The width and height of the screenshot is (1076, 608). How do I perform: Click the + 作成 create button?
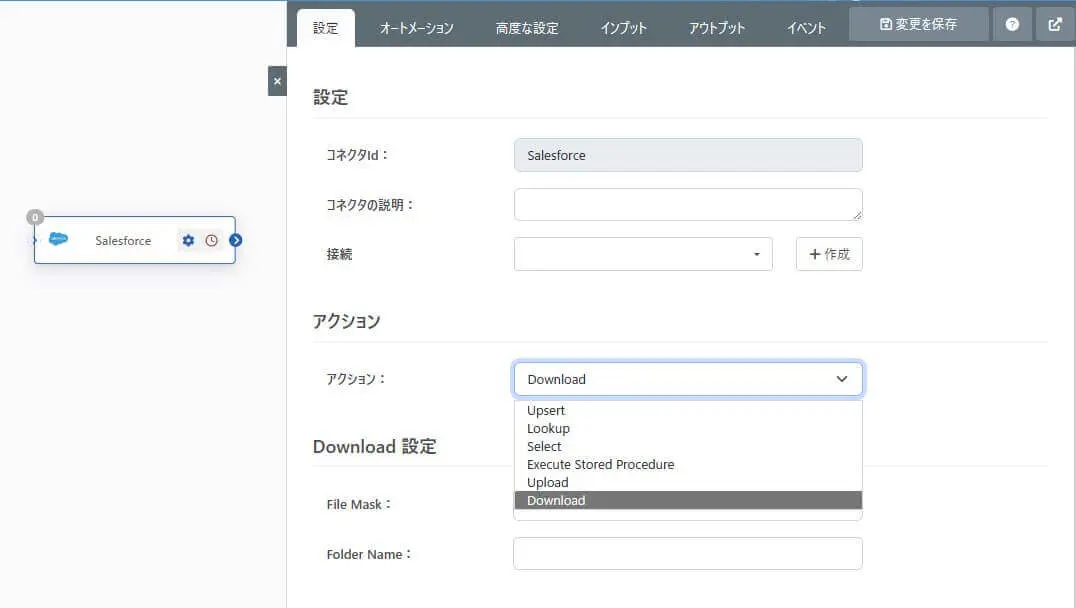tap(829, 254)
